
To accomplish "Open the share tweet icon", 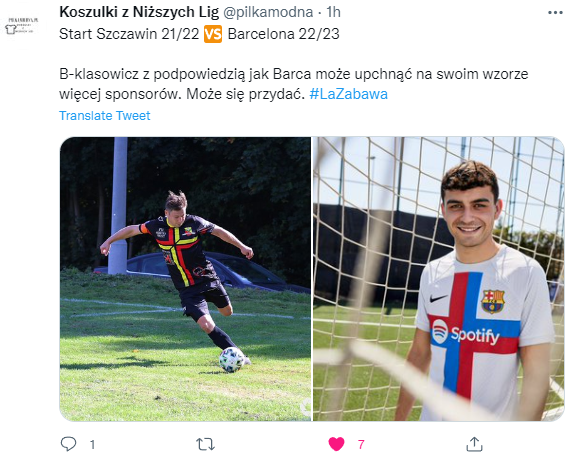I will (x=474, y=444).
